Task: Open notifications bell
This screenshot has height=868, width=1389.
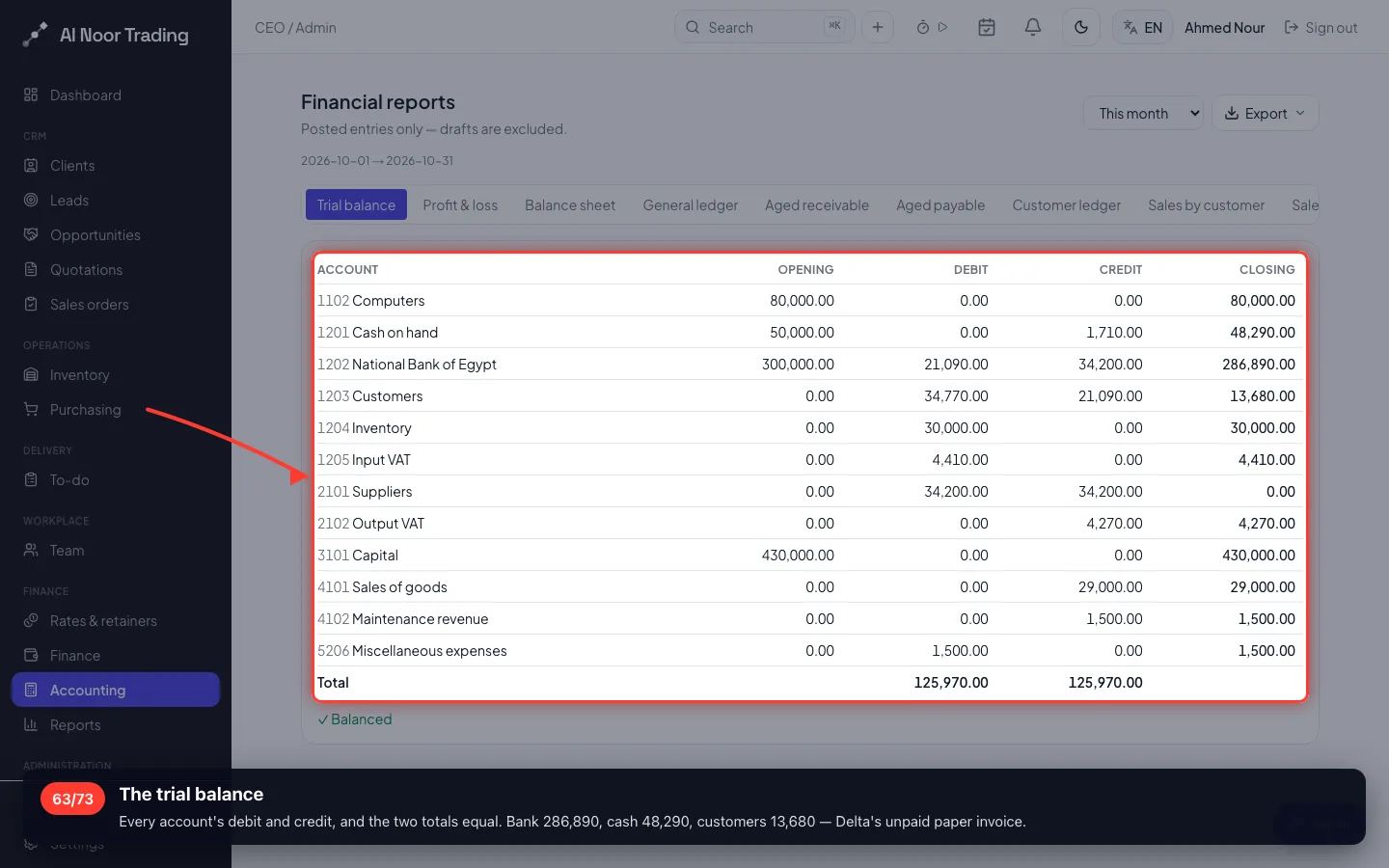Action: point(1033,27)
